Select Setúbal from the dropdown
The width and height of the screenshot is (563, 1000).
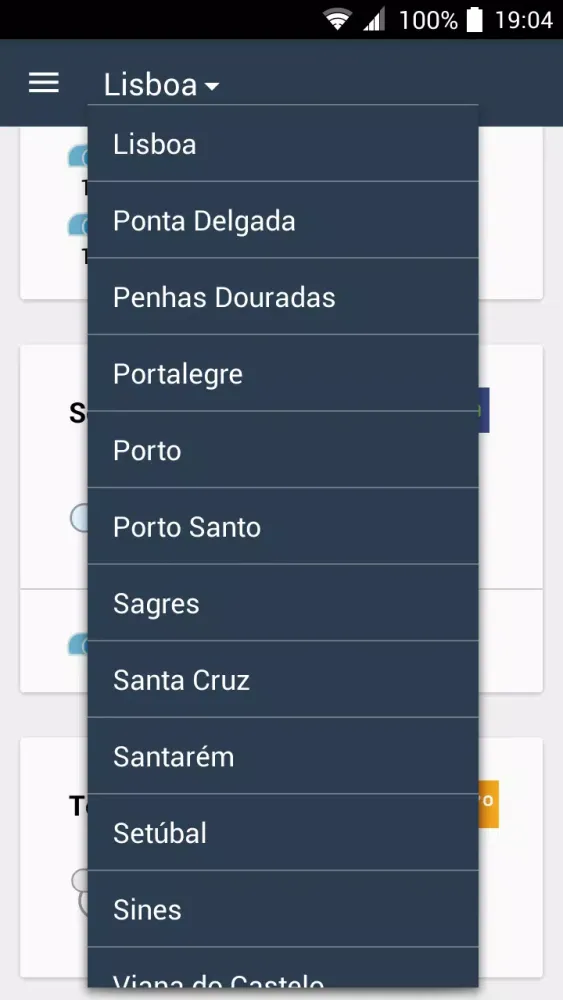tap(283, 832)
